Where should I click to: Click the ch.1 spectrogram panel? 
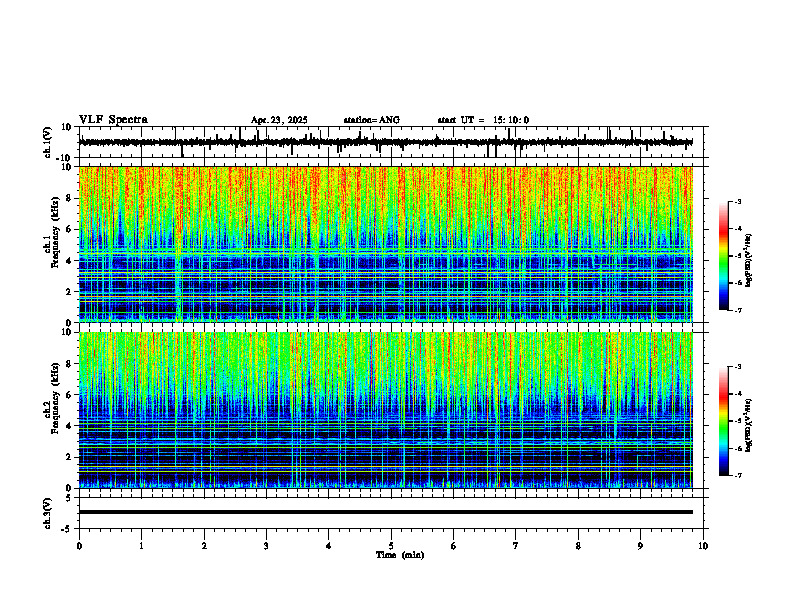pyautogui.click(x=386, y=244)
